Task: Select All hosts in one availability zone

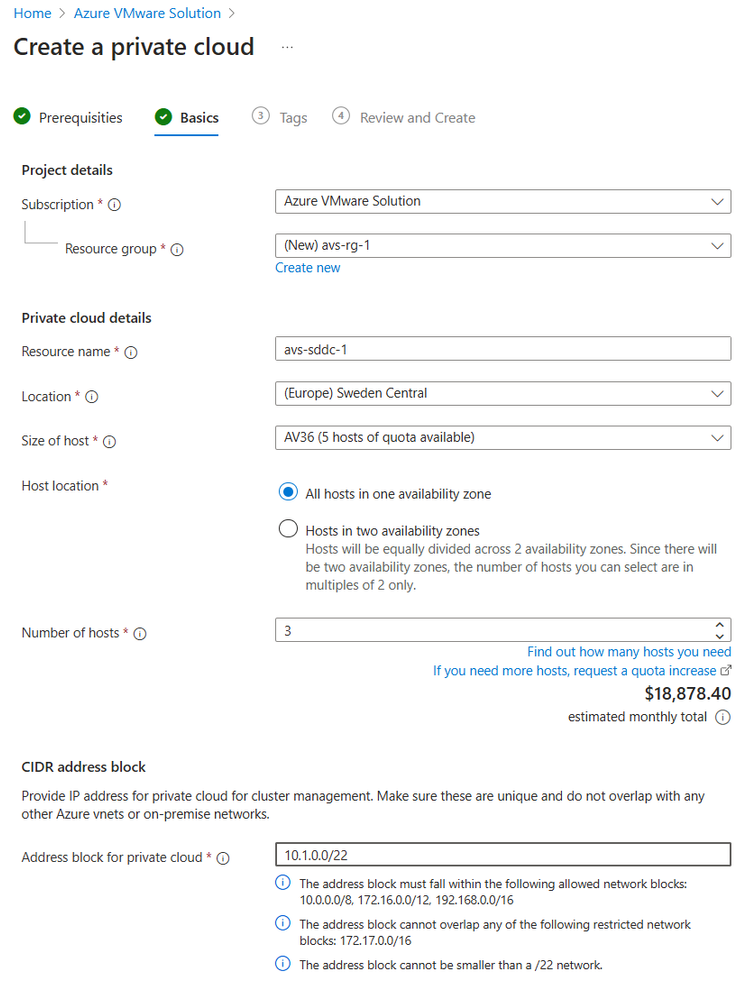Action: [x=288, y=492]
